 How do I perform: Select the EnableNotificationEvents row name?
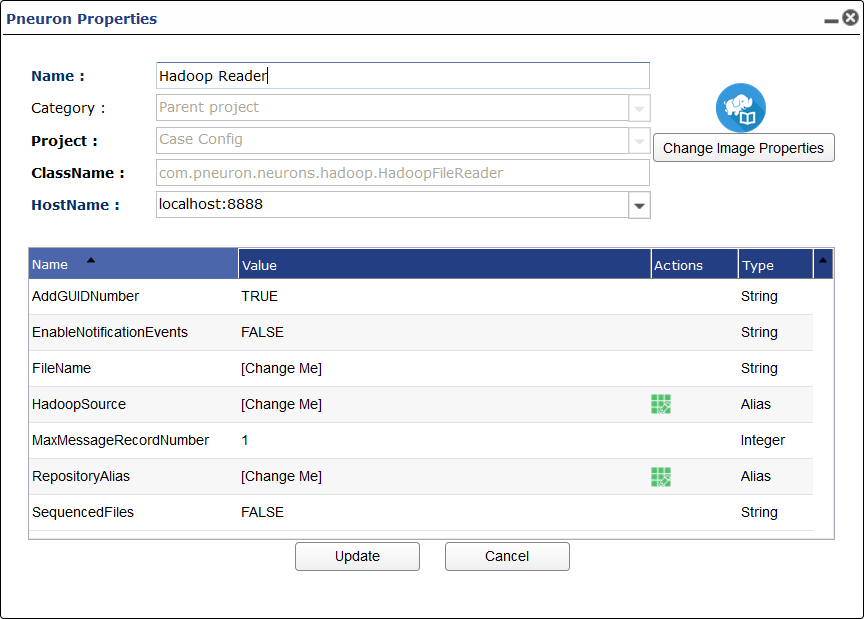point(110,332)
